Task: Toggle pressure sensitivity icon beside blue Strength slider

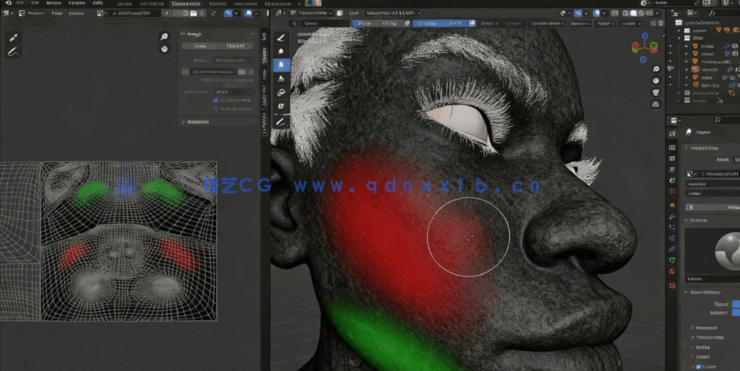Action: point(471,23)
